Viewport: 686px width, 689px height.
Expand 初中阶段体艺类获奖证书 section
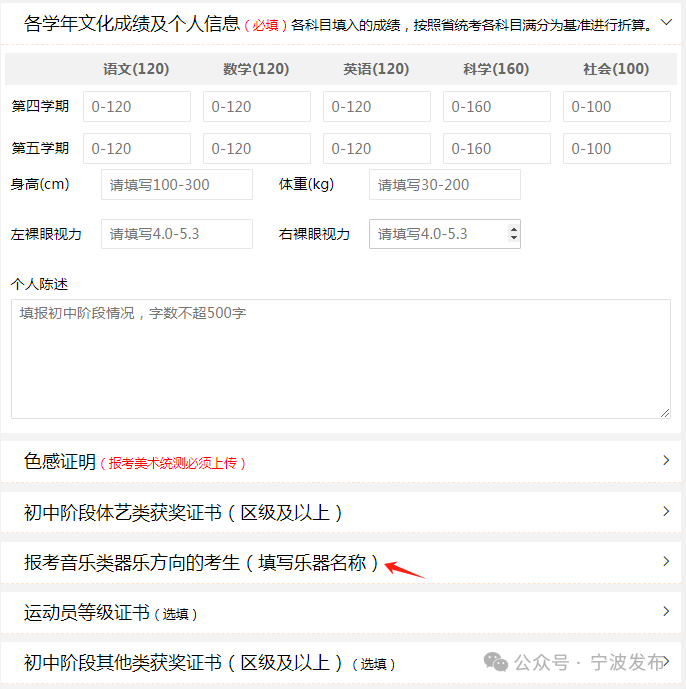666,512
